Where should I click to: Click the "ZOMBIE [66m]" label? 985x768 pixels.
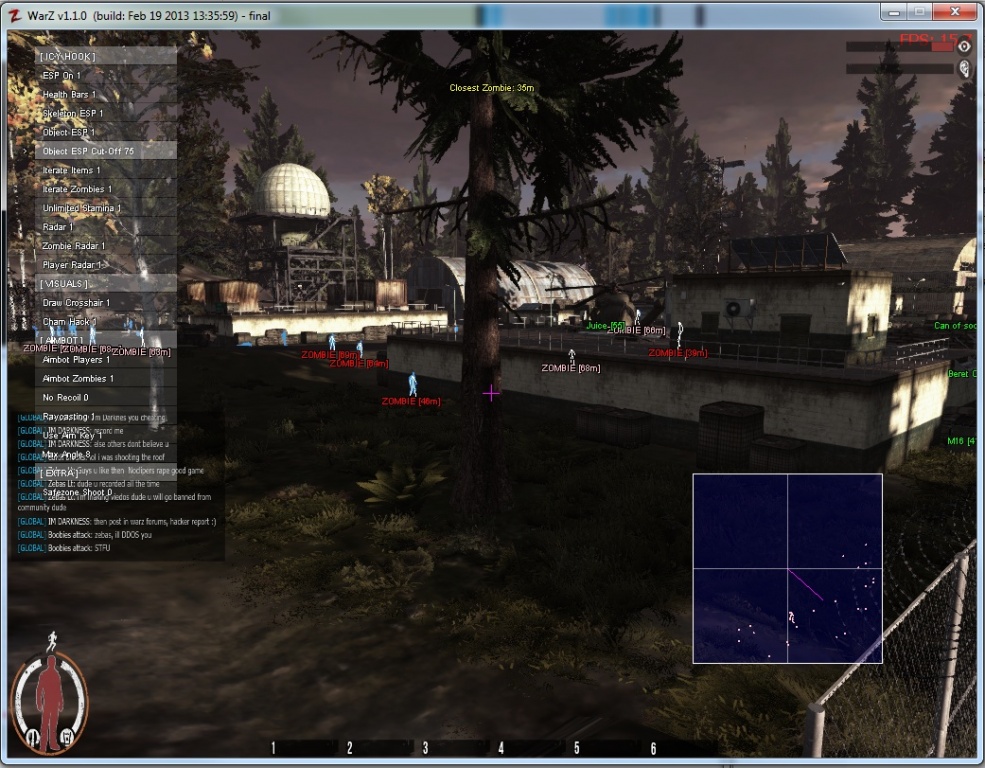pyautogui.click(x=637, y=330)
